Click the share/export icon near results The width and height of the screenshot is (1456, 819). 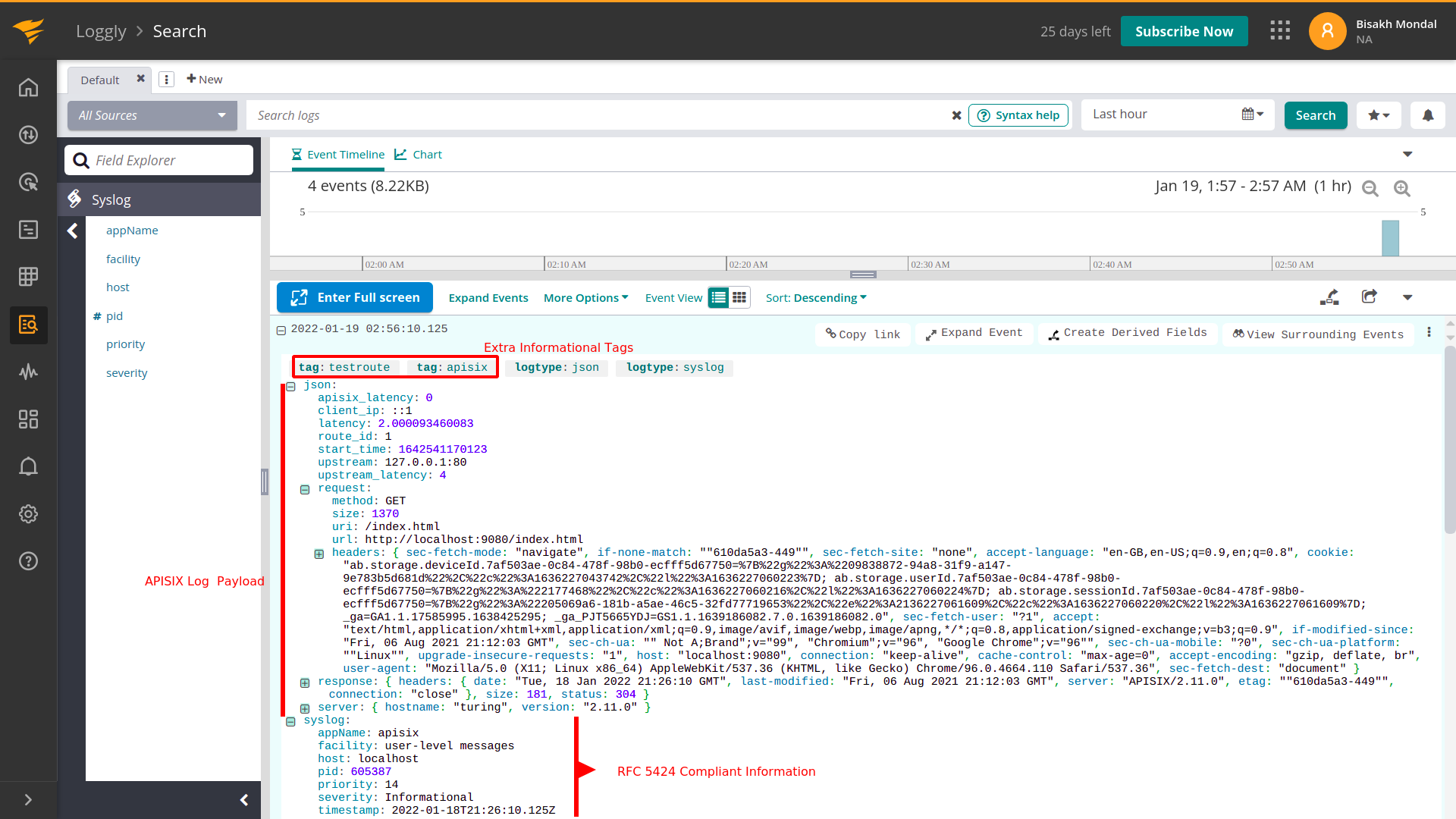tap(1370, 297)
